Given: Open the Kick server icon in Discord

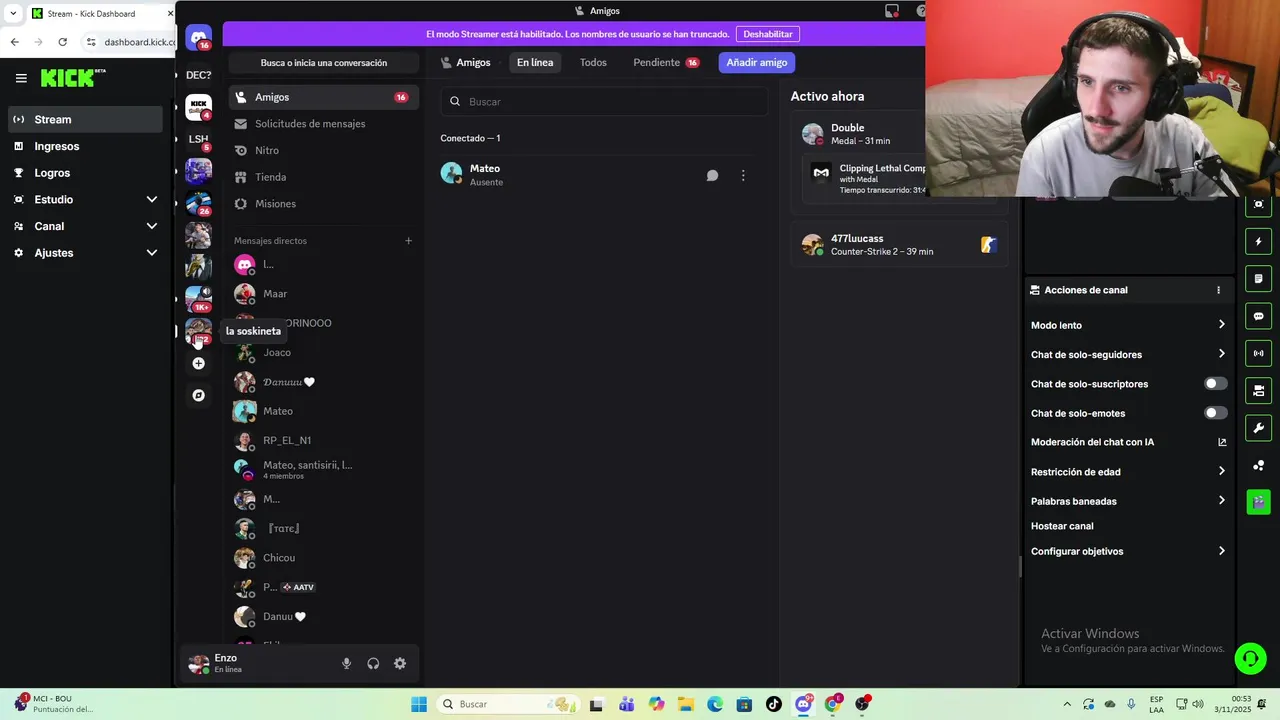Looking at the screenshot, I should (198, 107).
